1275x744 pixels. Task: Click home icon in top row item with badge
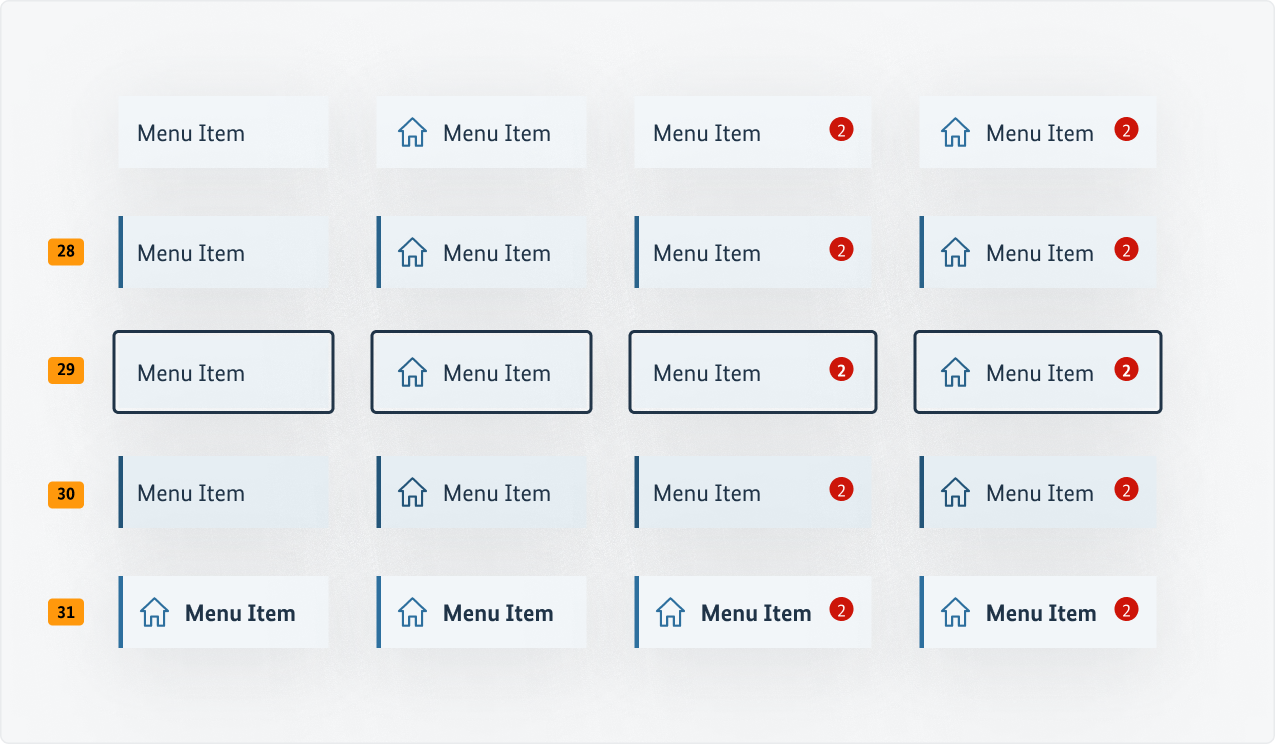[x=955, y=133]
